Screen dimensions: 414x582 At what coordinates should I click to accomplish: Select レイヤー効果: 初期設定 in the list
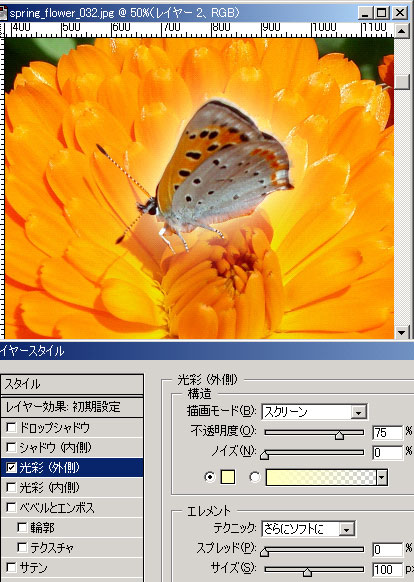[x=72, y=407]
